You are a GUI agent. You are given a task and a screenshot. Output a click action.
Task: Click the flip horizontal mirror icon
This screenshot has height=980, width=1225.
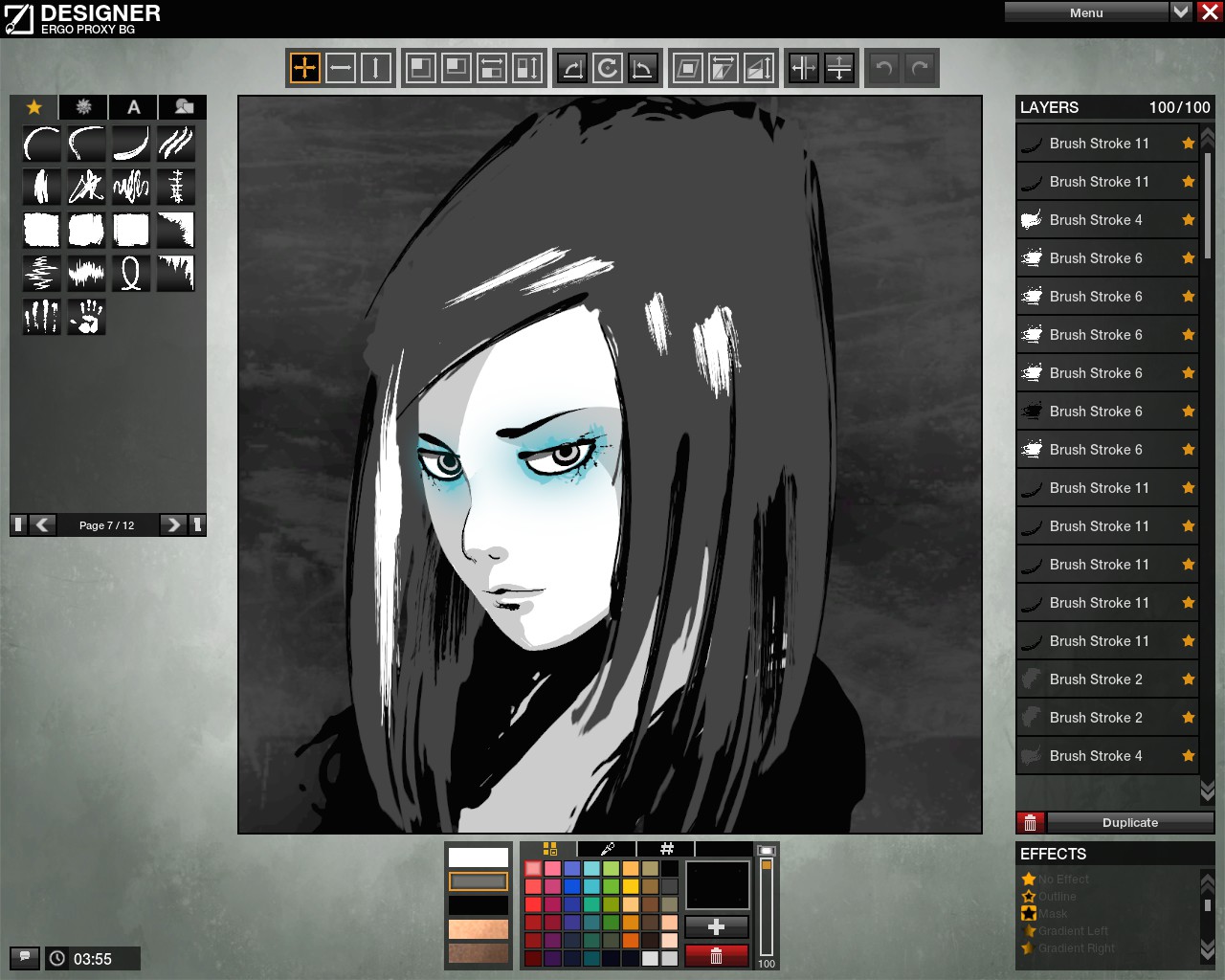point(804,68)
